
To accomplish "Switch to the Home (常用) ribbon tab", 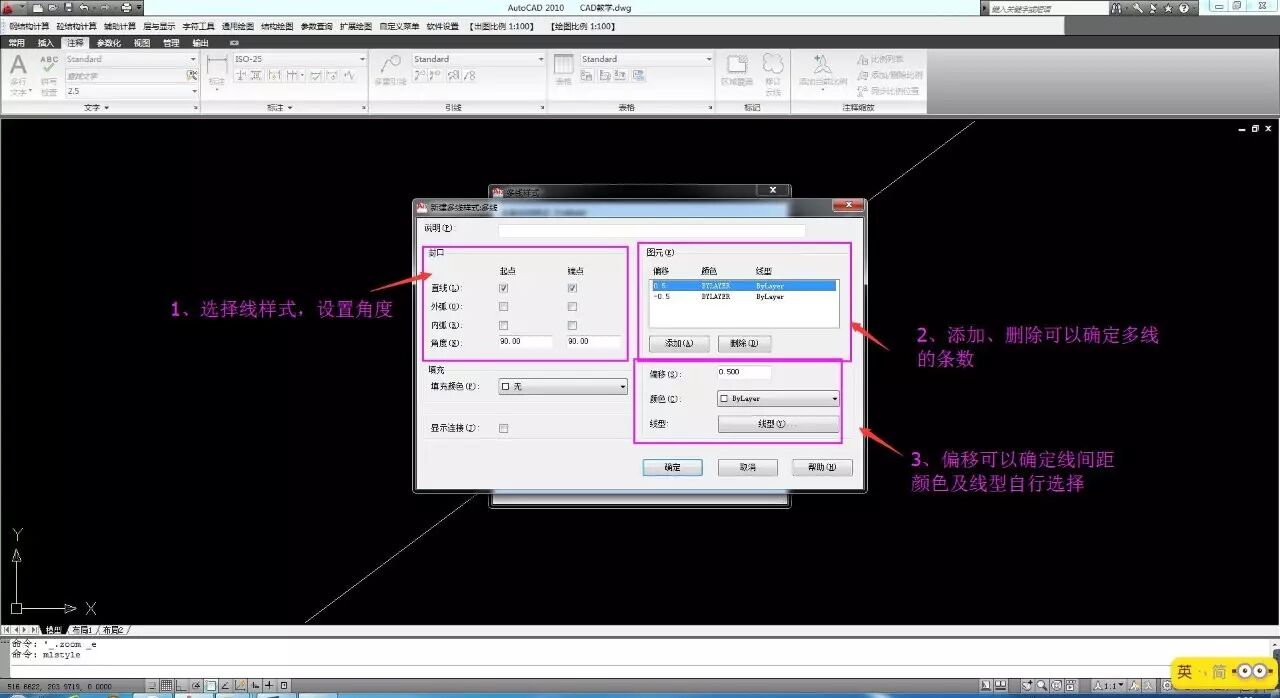I will tap(16, 43).
